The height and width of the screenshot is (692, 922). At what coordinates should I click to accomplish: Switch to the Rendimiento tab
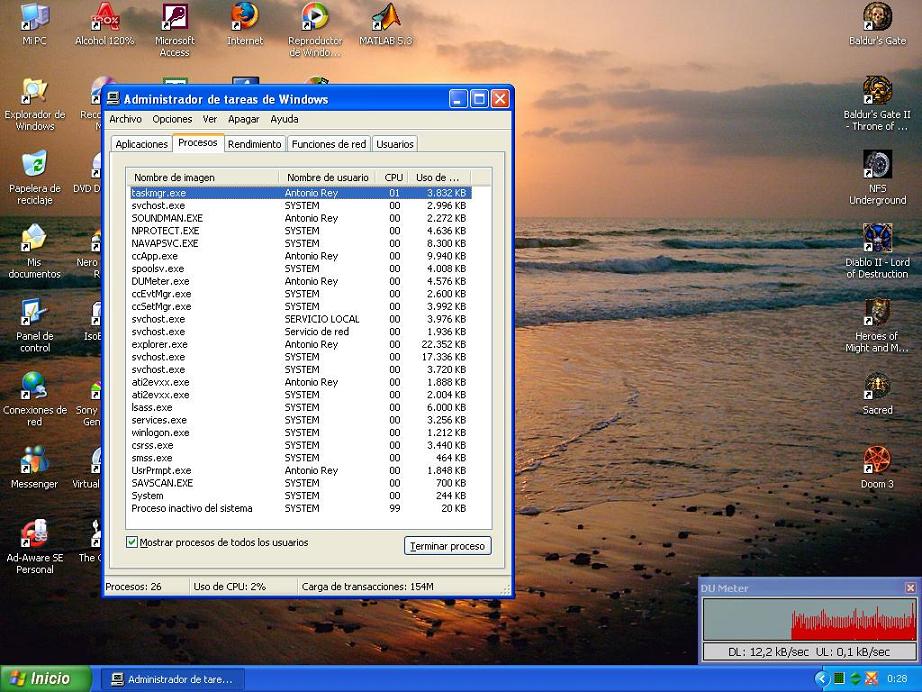coord(254,144)
